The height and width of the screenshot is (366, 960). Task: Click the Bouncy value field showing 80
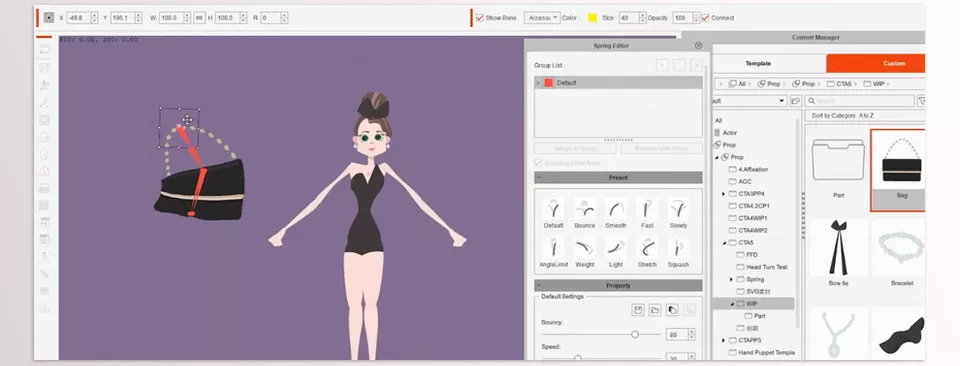point(677,335)
